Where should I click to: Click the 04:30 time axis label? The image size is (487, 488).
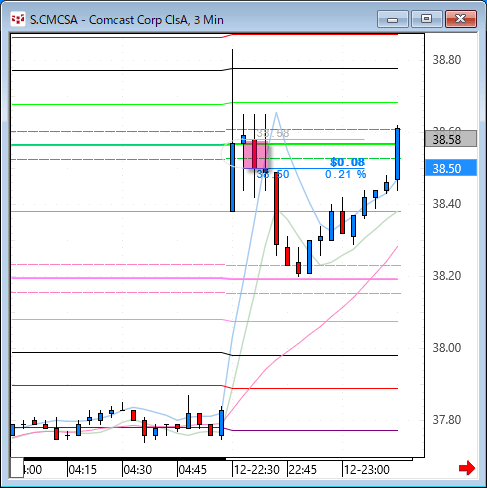click(x=138, y=470)
